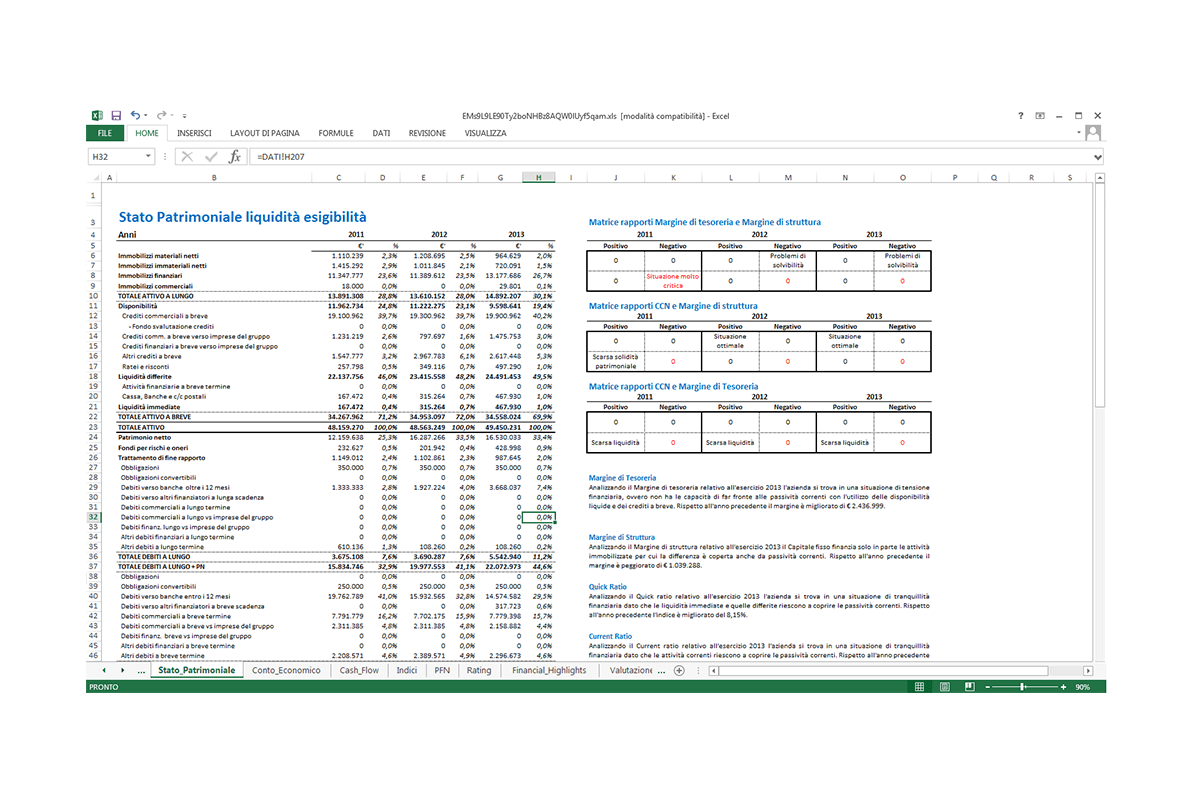Select column H header
This screenshot has width=1193, height=800.
538,177
